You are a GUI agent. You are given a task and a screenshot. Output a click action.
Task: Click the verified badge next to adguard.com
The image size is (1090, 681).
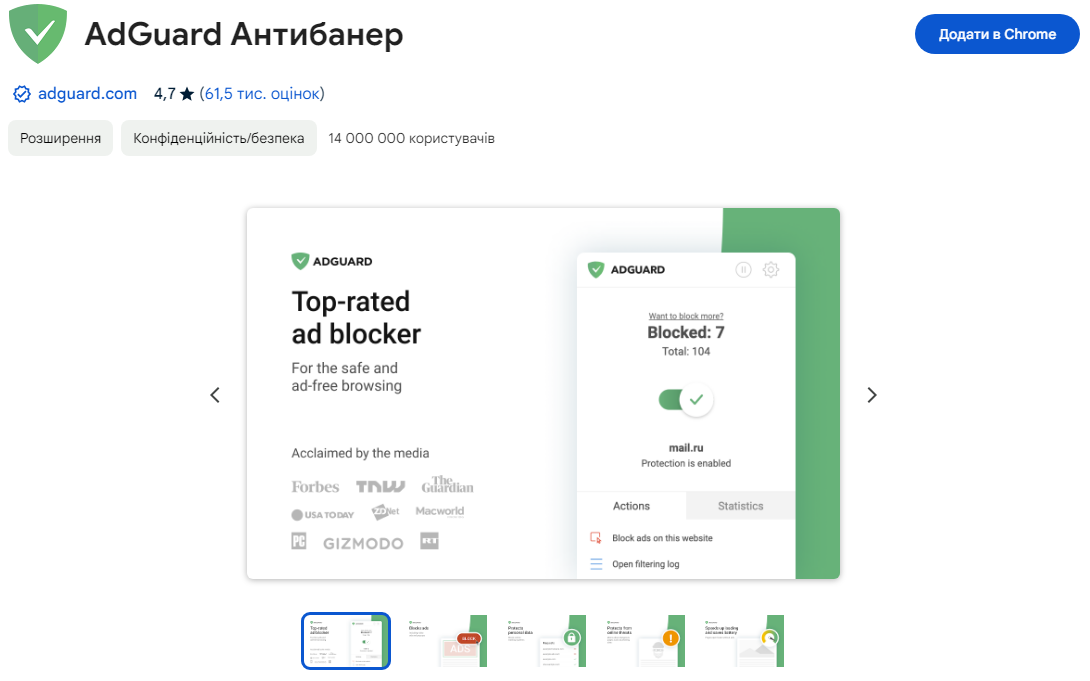[20, 93]
